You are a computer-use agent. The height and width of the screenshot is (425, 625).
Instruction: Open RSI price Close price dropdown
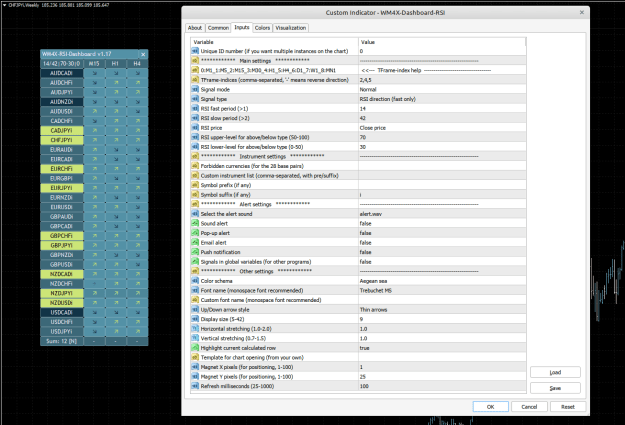click(x=442, y=128)
